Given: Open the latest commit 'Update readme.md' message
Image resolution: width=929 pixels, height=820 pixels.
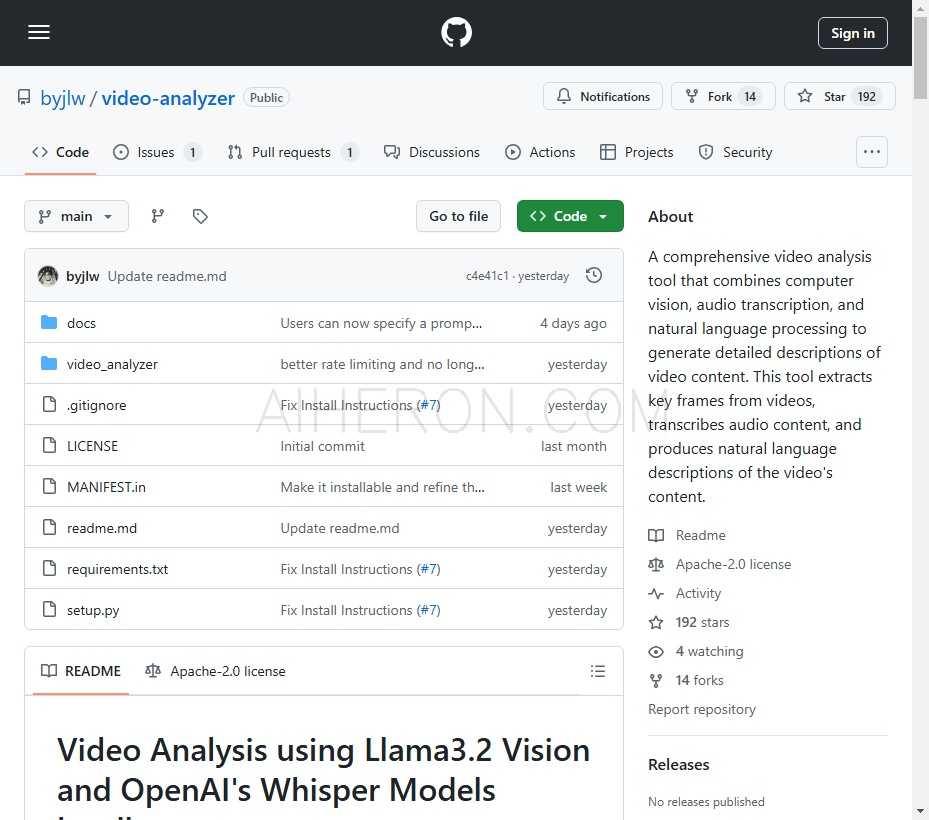Looking at the screenshot, I should (167, 276).
